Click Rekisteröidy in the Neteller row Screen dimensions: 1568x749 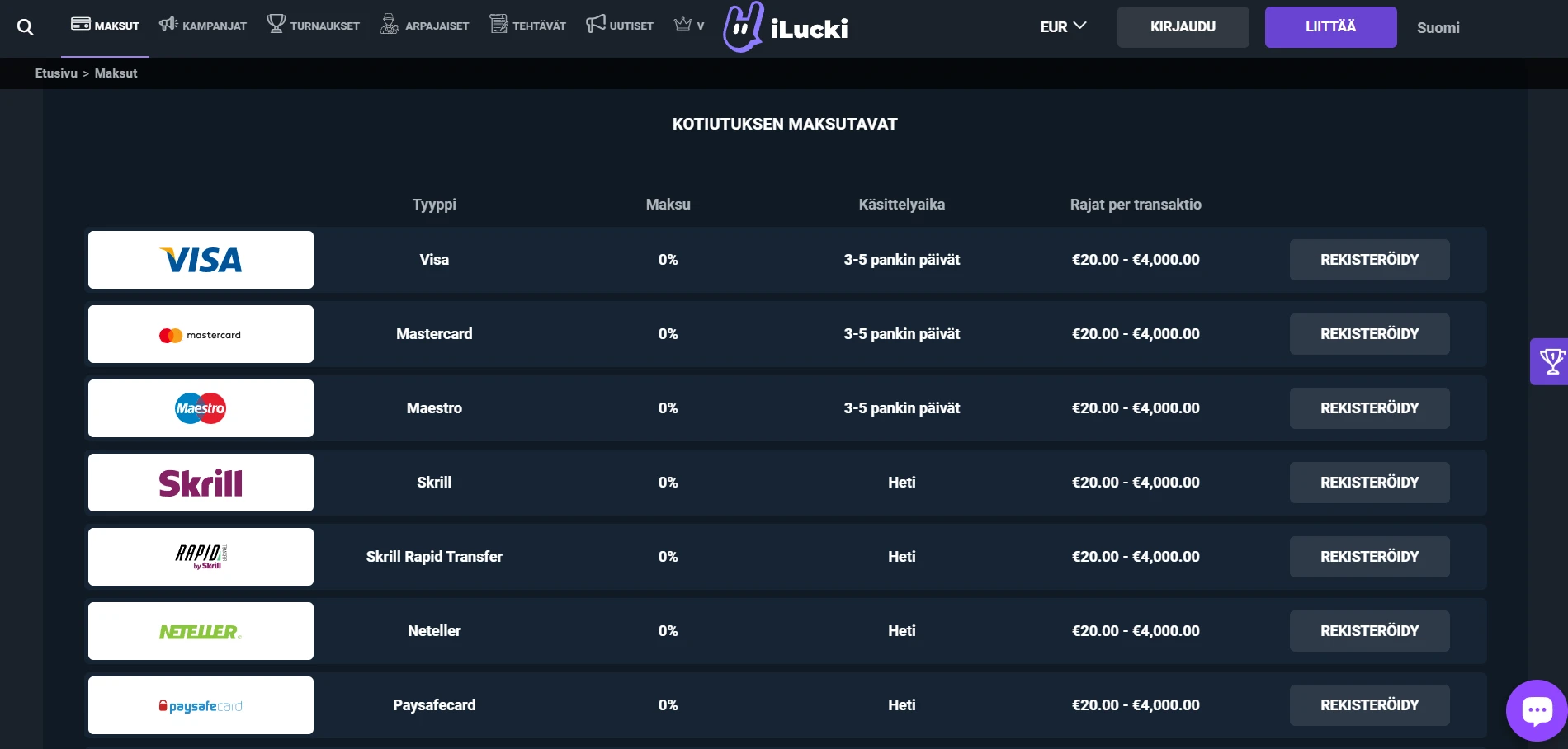click(1369, 631)
